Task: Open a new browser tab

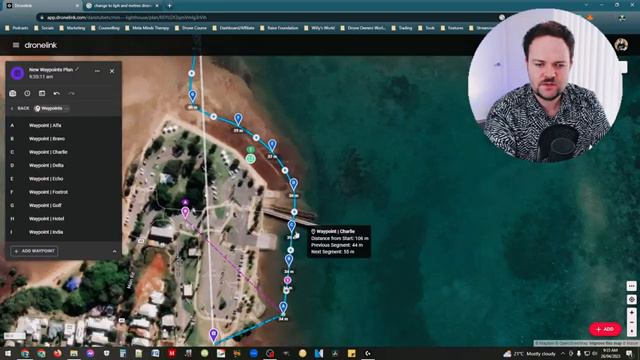Action: [169, 6]
